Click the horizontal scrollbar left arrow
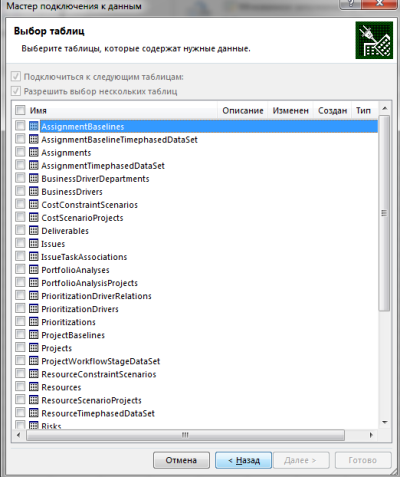 pyautogui.click(x=19, y=435)
